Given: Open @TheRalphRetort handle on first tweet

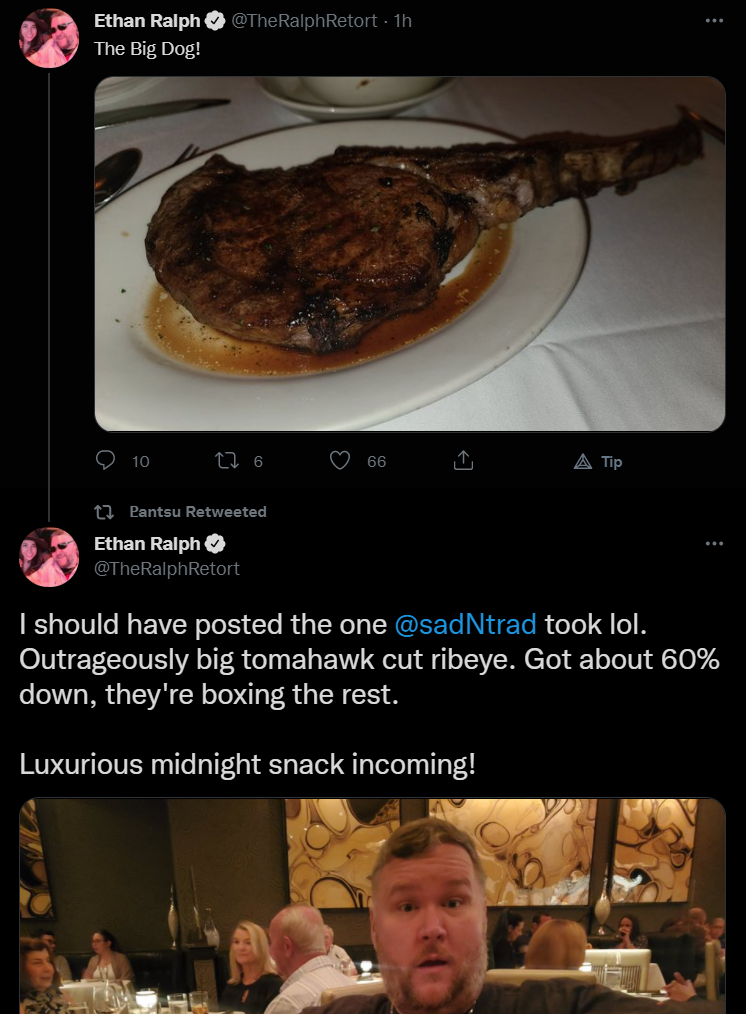Looking at the screenshot, I should click(304, 21).
